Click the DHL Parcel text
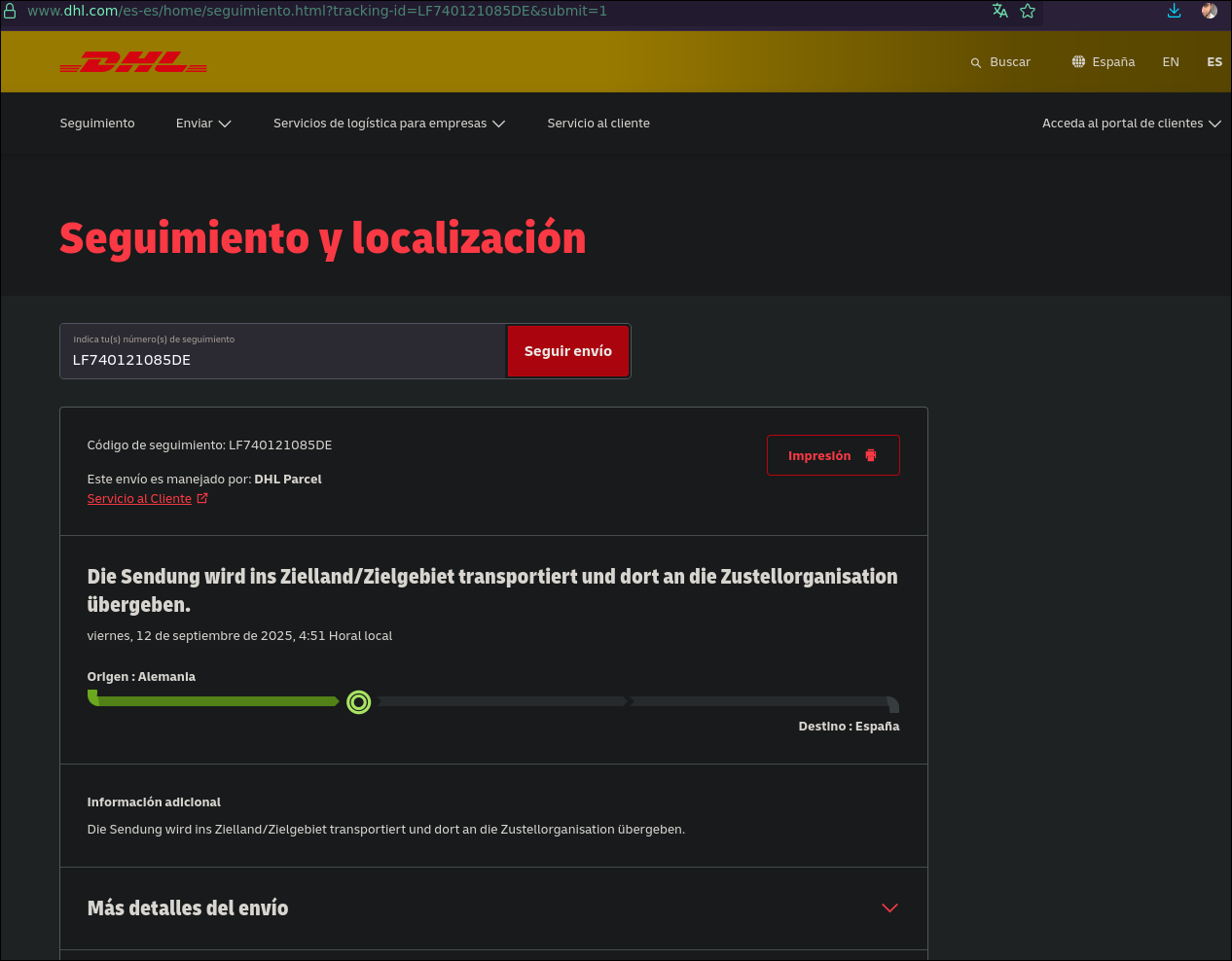The width and height of the screenshot is (1232, 961). click(x=288, y=480)
